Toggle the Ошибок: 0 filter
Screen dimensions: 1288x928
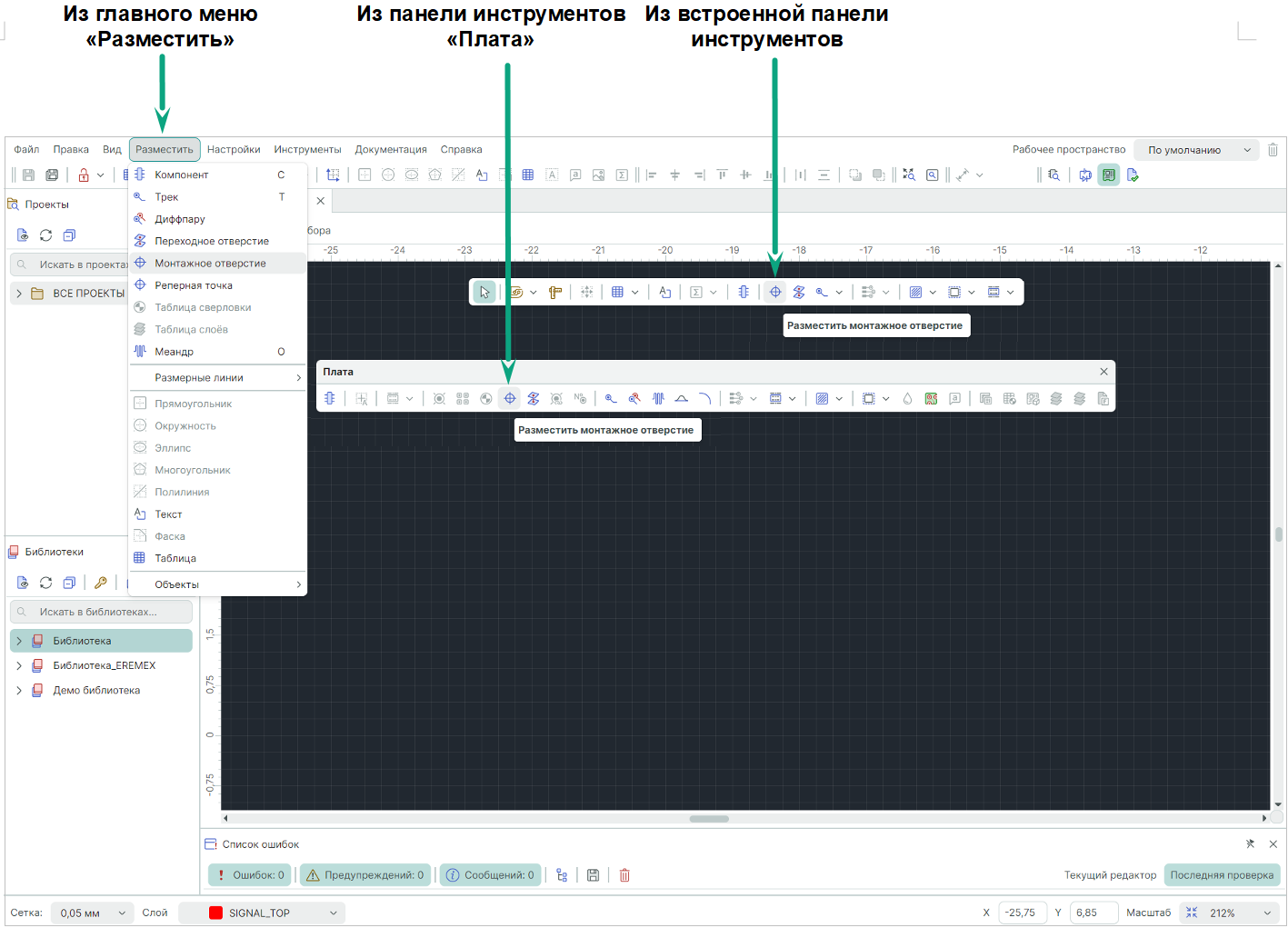250,875
